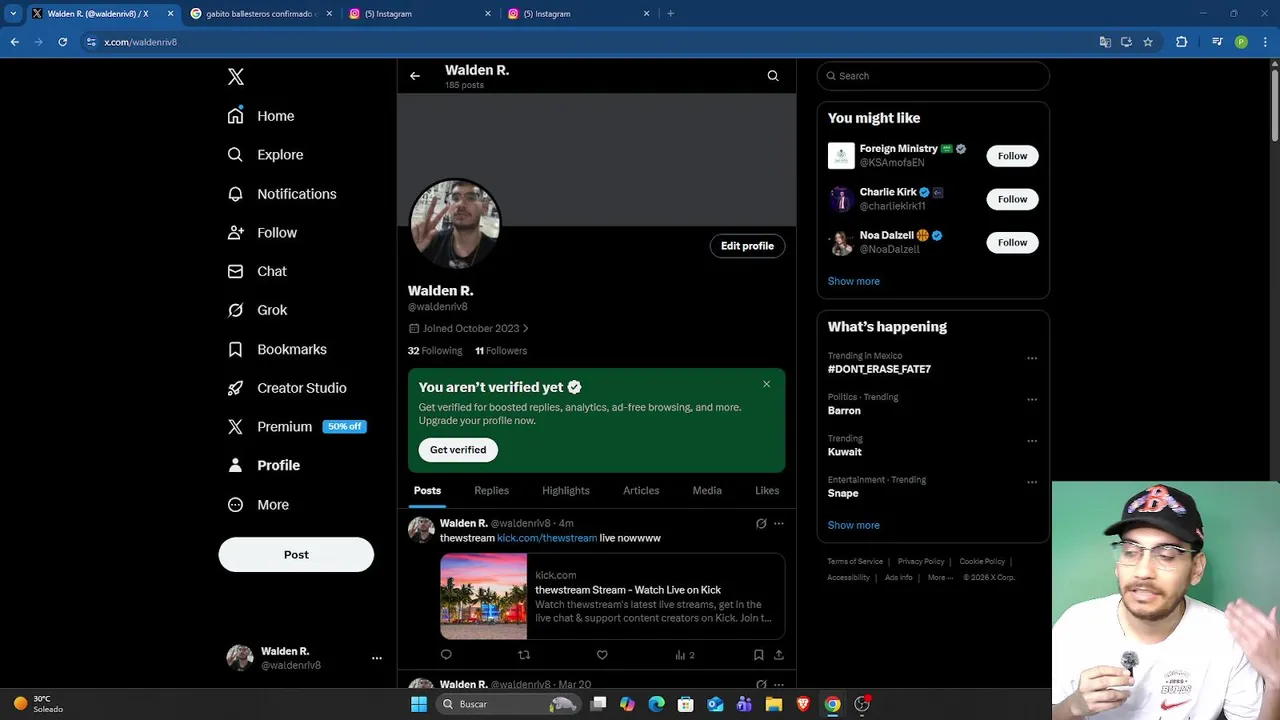Open the view analytics icon on post
Screen dimensions: 1280x720
[x=680, y=655]
